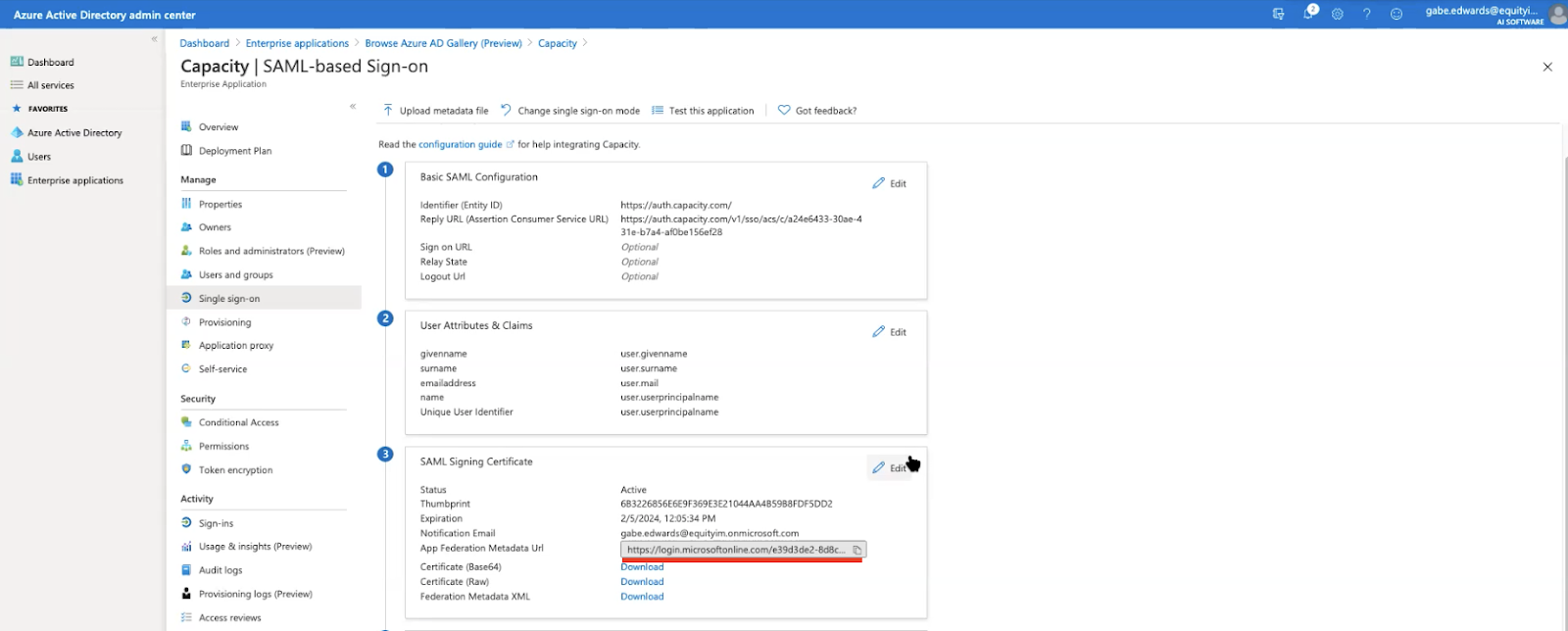Click Got feedback? heart button
Viewport: 1568px width, 631px height.
tap(817, 111)
